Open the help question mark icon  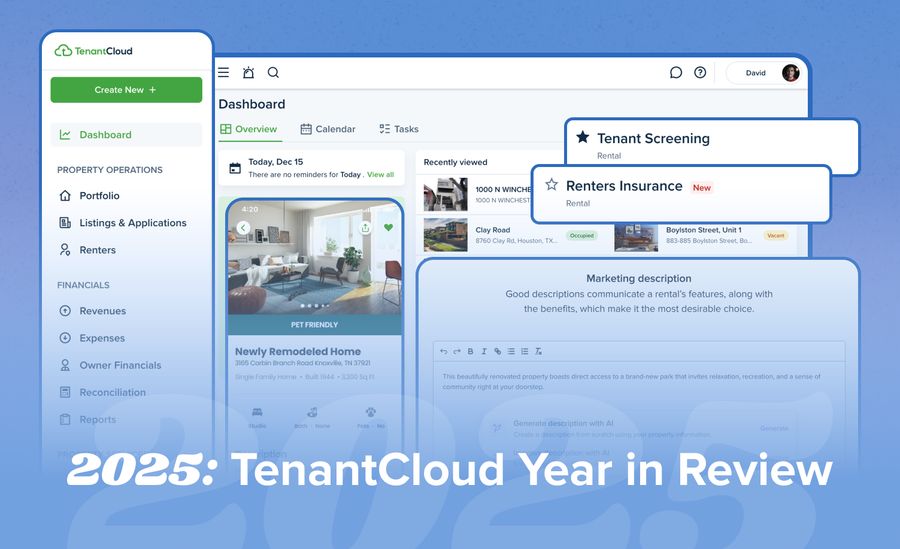tap(700, 72)
